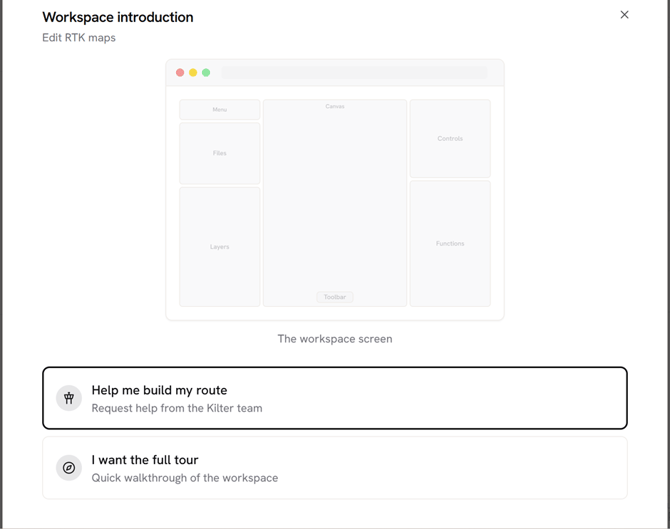Click the grey address bar in the illustration
The height and width of the screenshot is (529, 670).
pyautogui.click(x=354, y=73)
